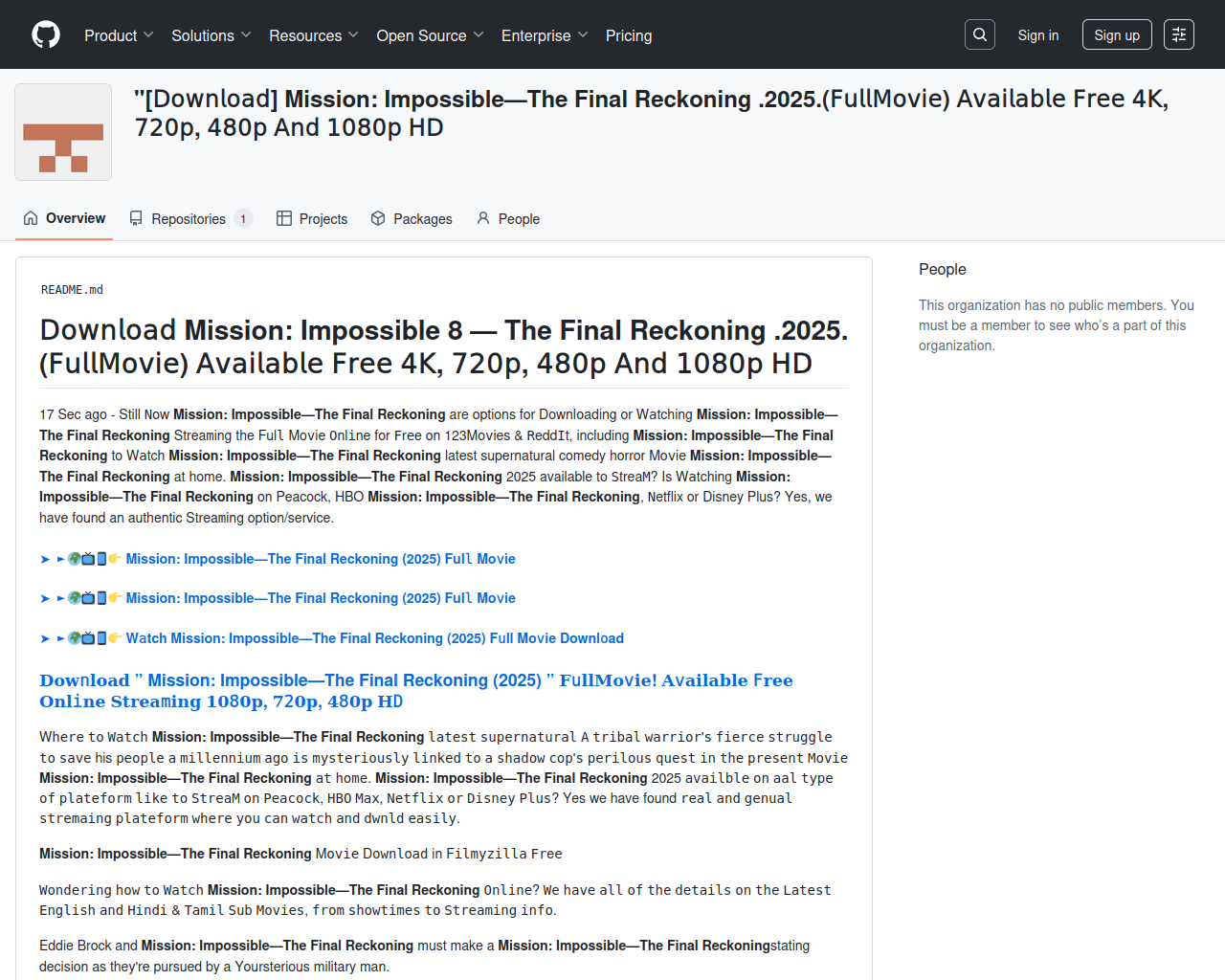Open the Download FullMovie Online Streaming heading link
The image size is (1225, 980).
click(x=416, y=691)
